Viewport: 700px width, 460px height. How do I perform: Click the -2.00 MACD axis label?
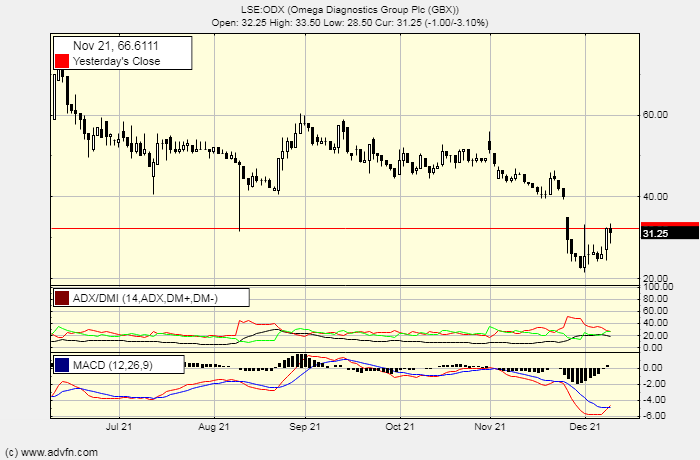654,384
